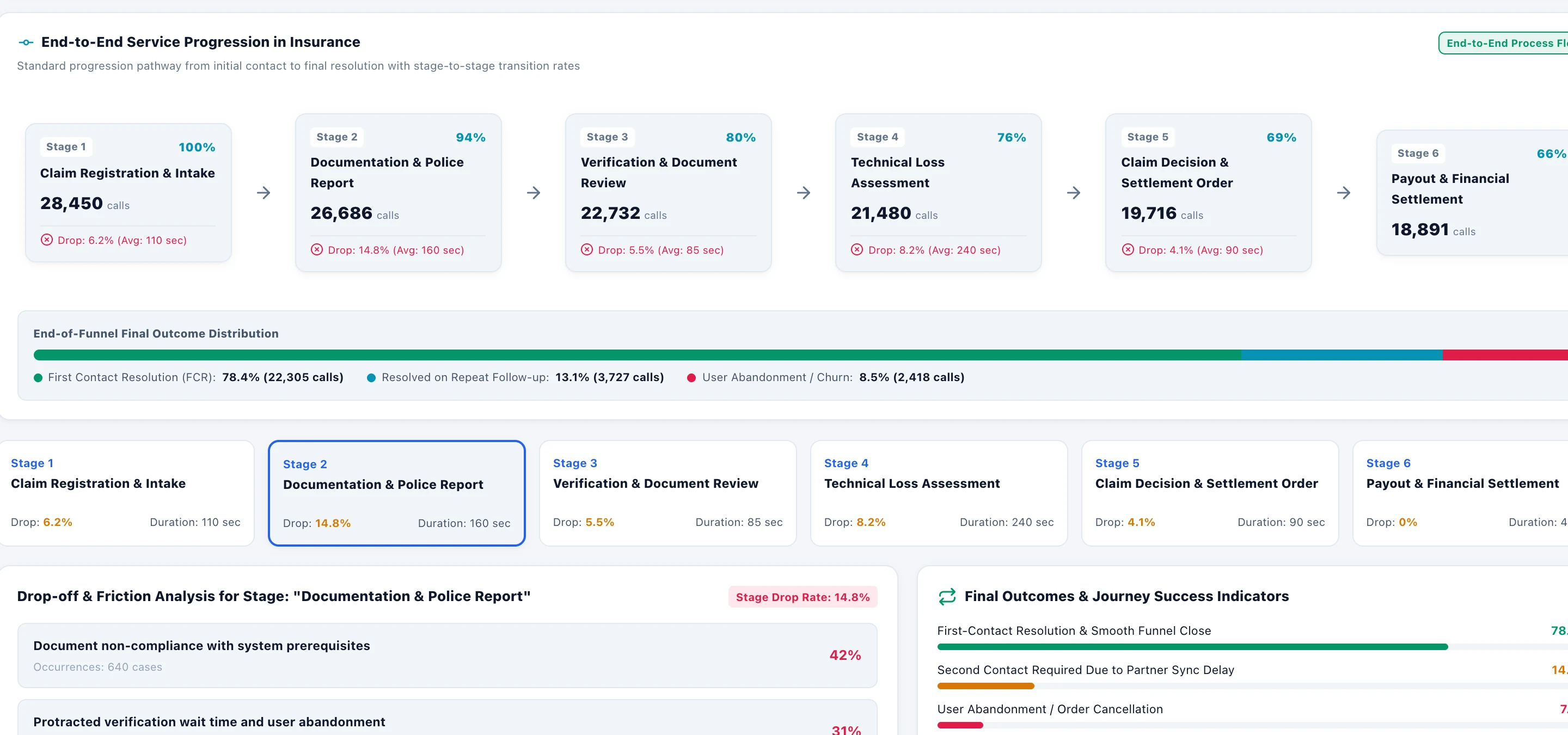This screenshot has width=1568, height=735.
Task: Click the arrow between Stage 1 and Stage 2 cards
Action: [x=264, y=193]
